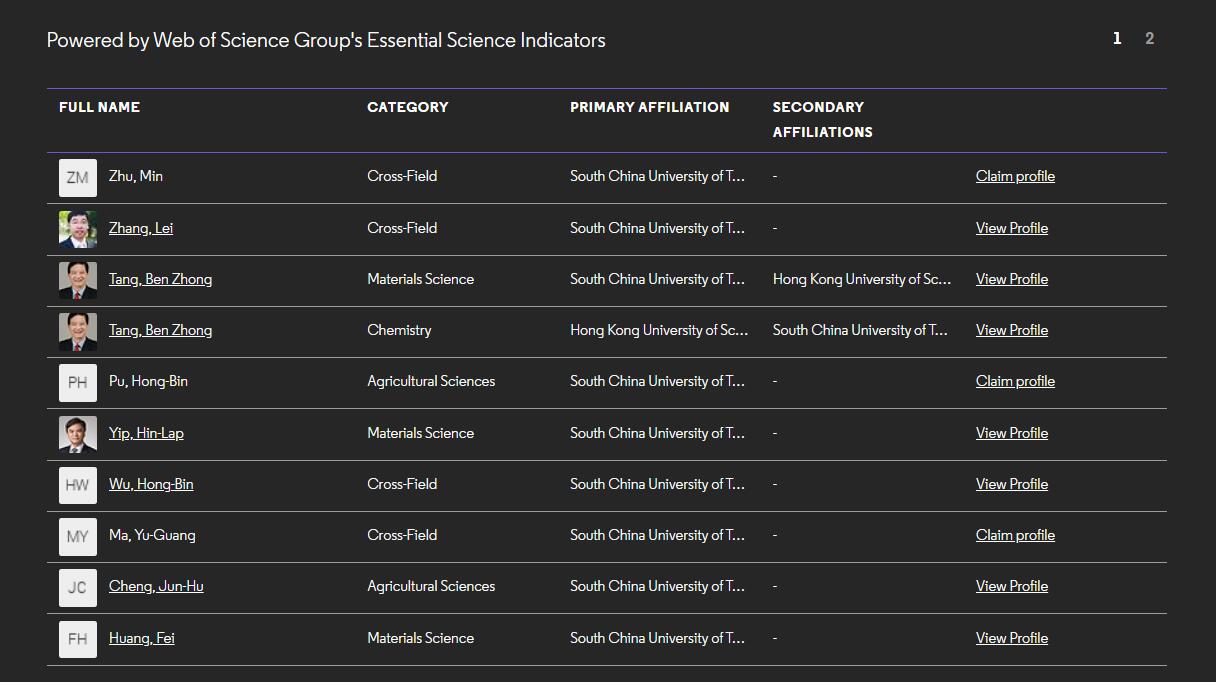
Task: Claim profile for Pu, Hong-Bin
Action: pyautogui.click(x=1015, y=381)
